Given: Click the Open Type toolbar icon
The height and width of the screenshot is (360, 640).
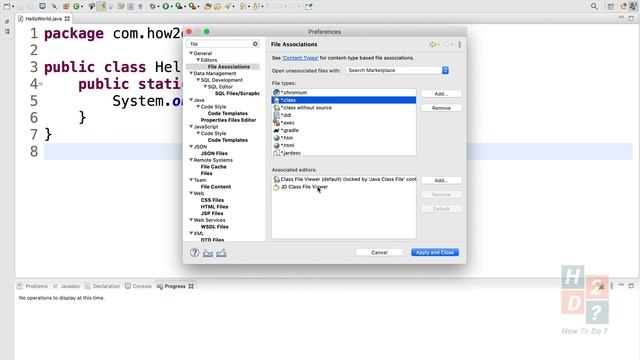Looking at the screenshot, I should coord(207,6).
